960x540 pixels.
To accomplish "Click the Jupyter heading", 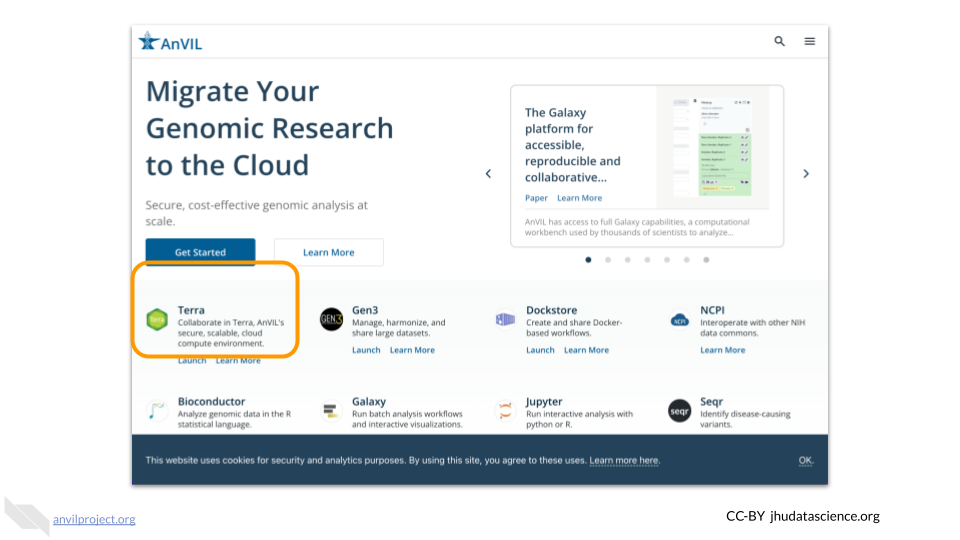I will tap(544, 401).
